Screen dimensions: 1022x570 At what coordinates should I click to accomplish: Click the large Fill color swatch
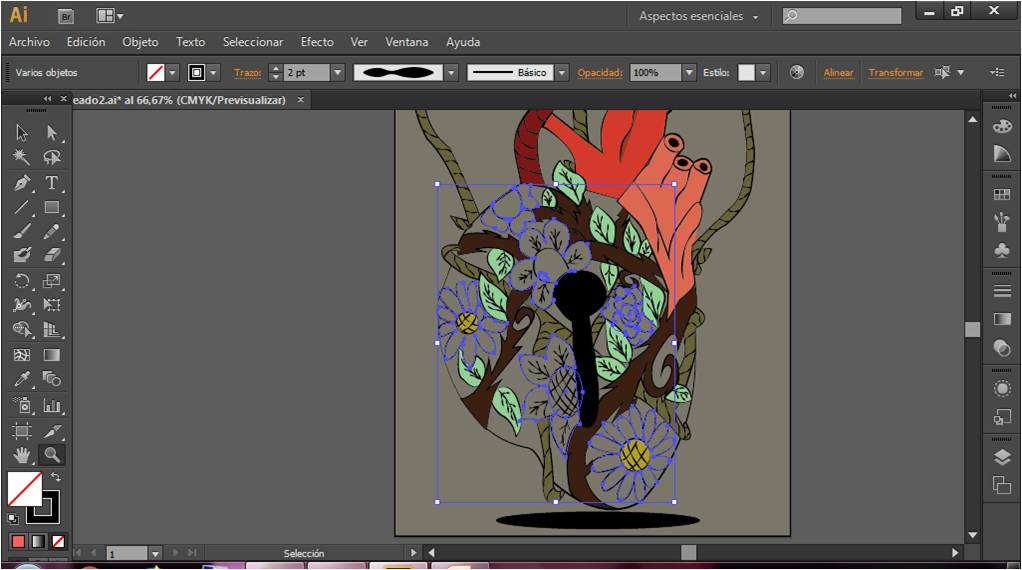click(24, 489)
